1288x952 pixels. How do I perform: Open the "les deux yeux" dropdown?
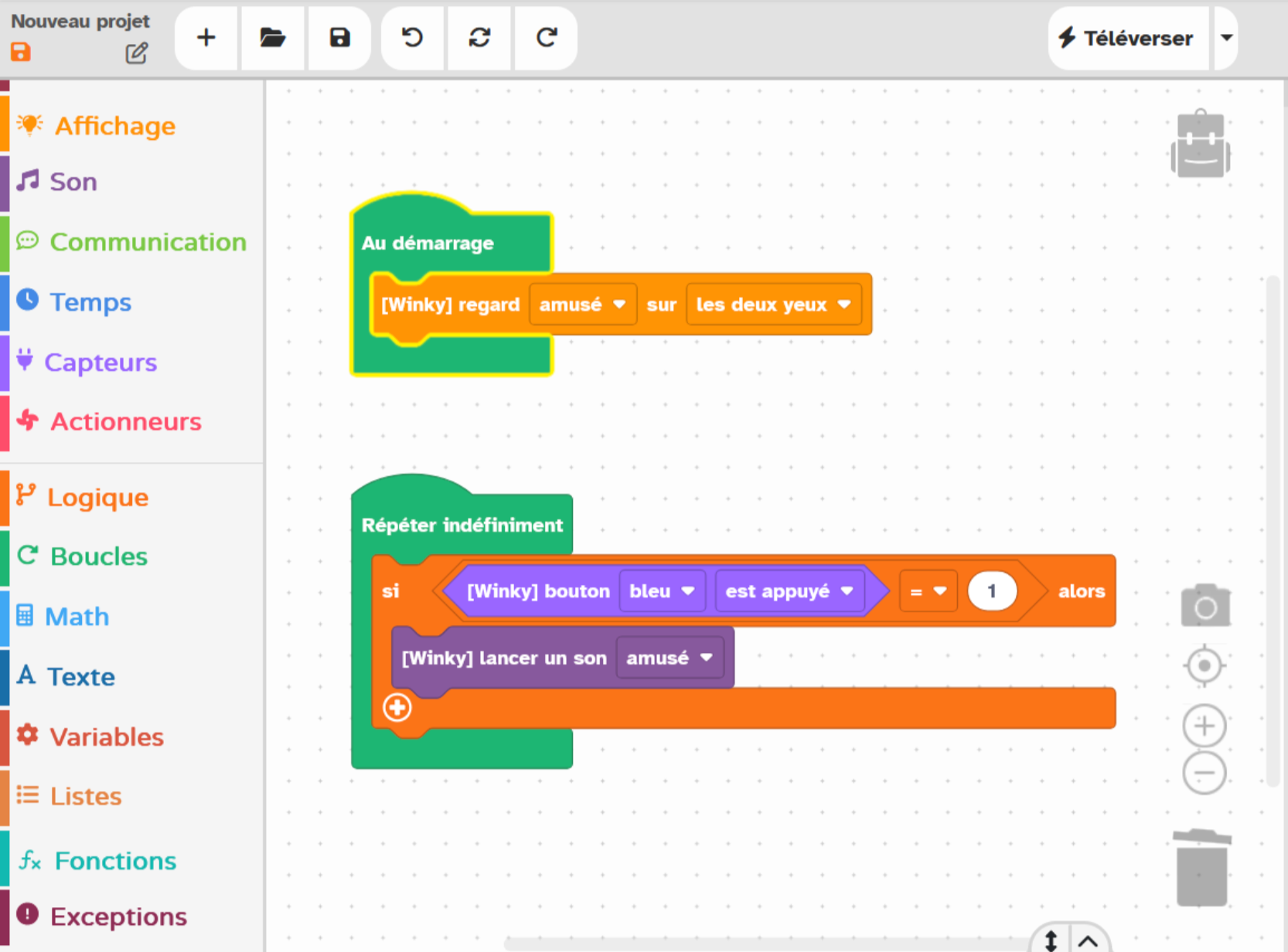point(772,304)
